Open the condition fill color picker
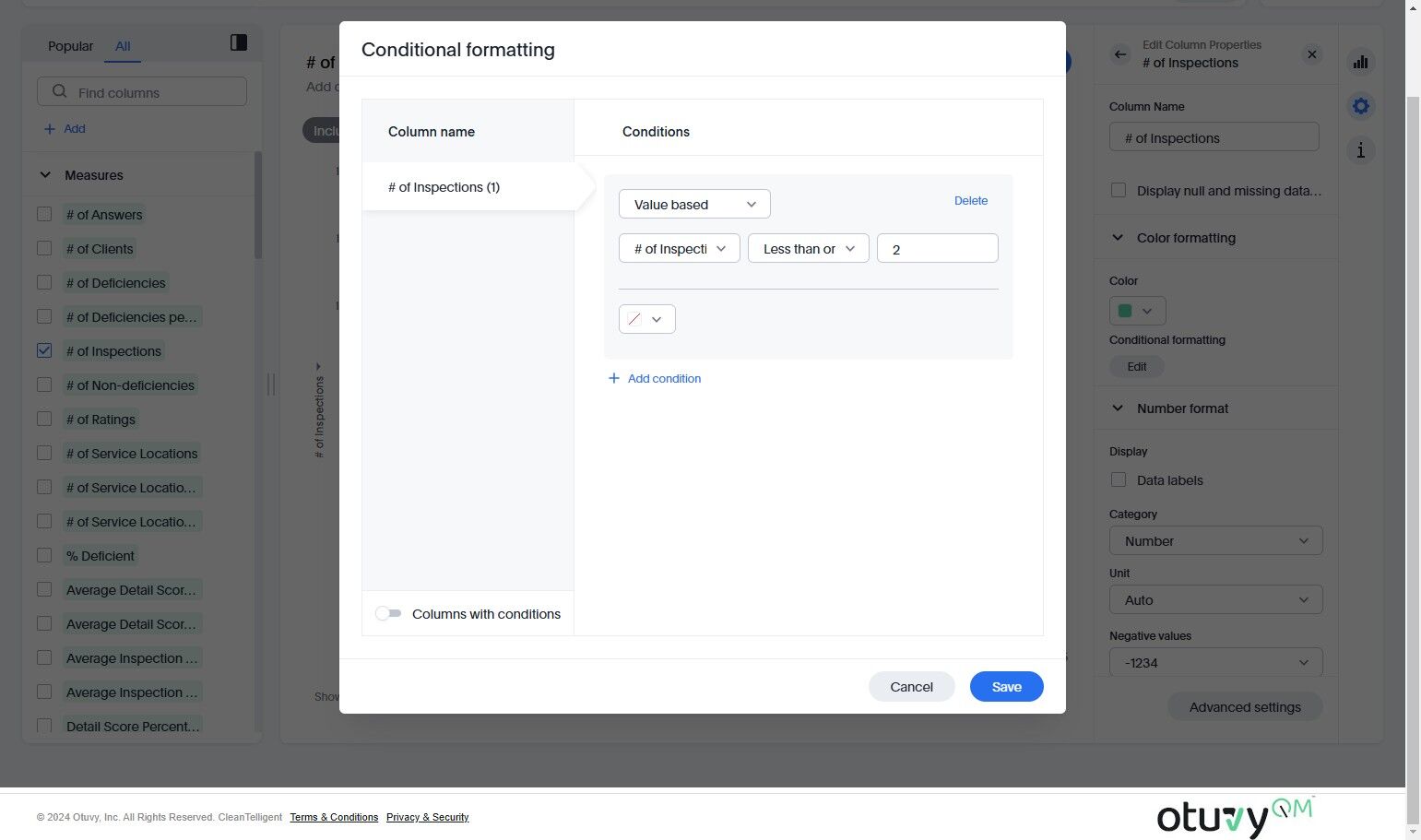Image resolution: width=1421 pixels, height=840 pixels. point(646,319)
